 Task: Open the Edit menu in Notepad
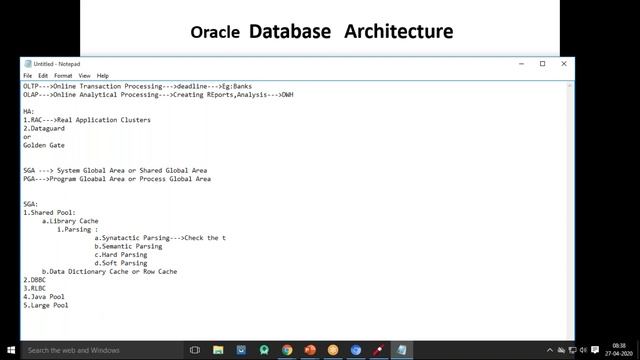pos(43,76)
